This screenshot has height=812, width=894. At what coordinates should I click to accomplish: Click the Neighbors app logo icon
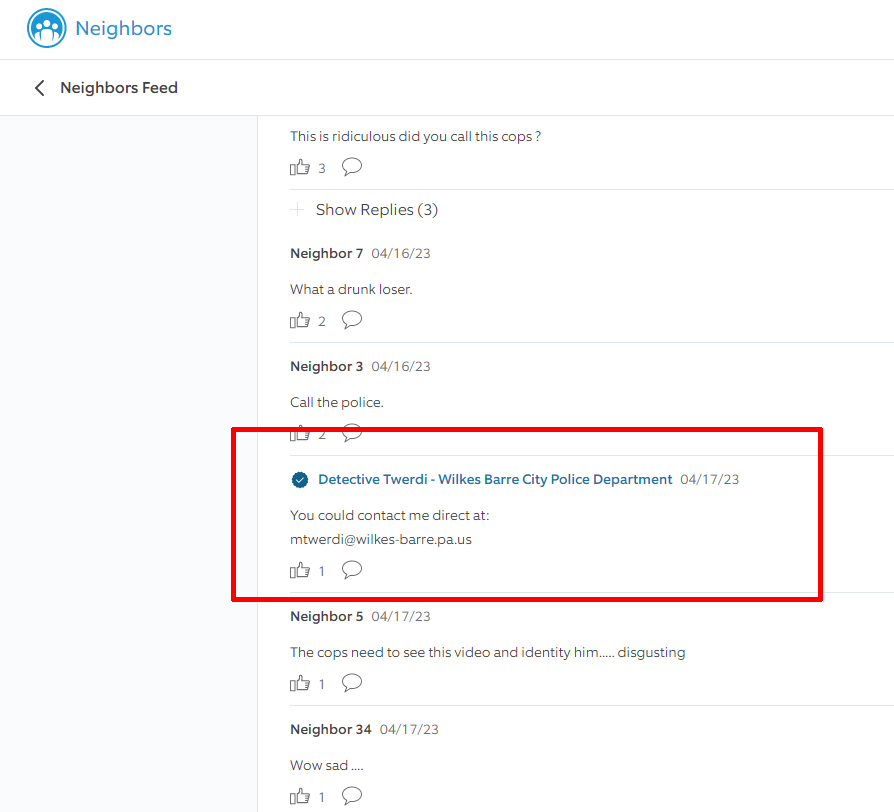47,29
